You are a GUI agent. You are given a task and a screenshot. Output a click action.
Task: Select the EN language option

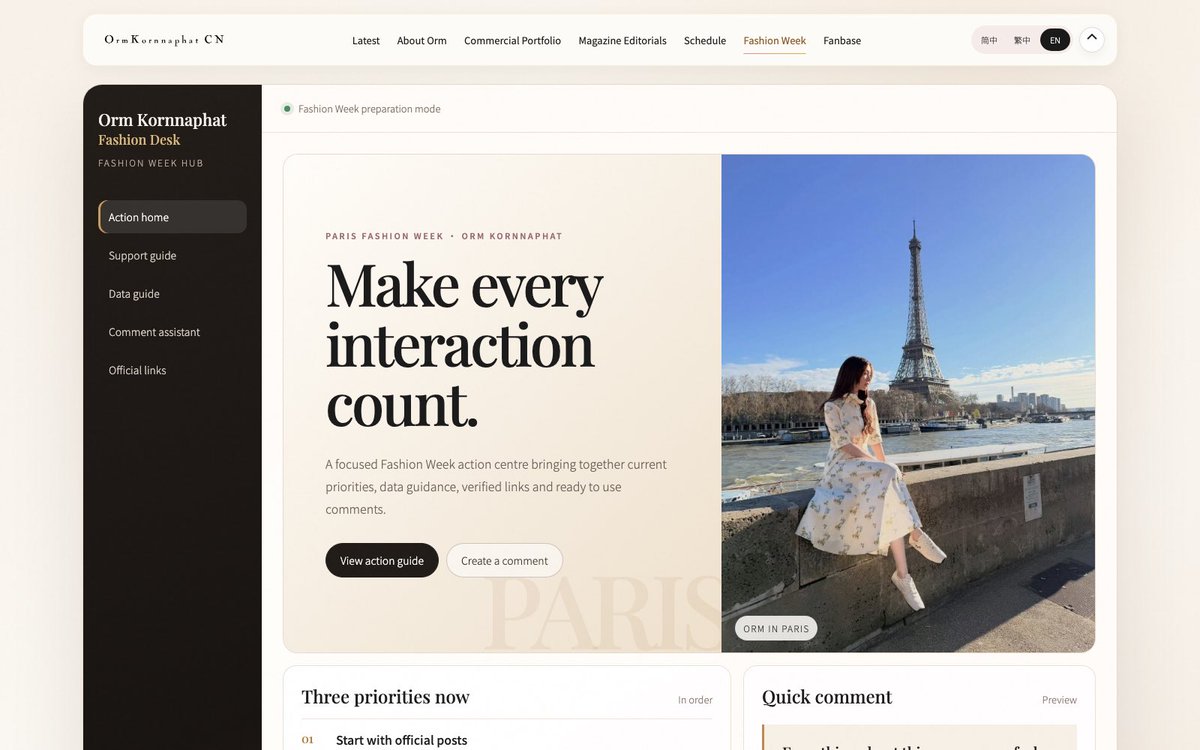click(1055, 40)
